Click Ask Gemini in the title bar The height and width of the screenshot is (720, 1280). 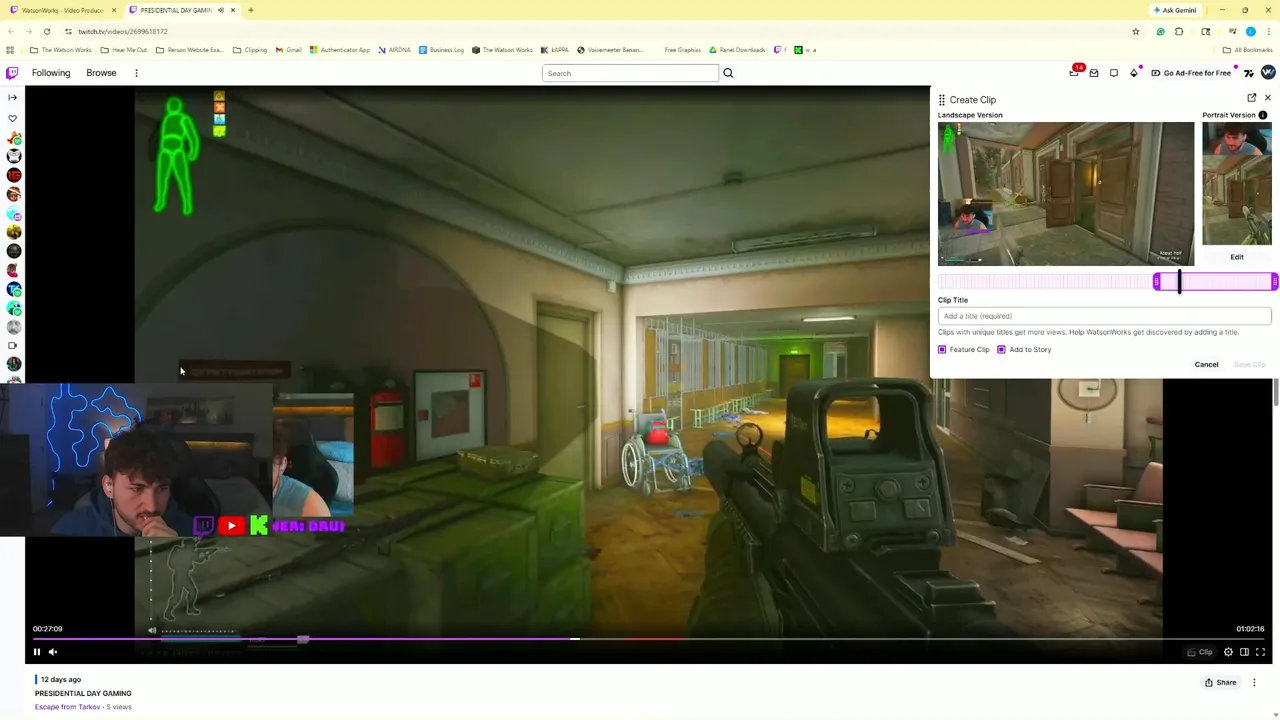(1175, 10)
